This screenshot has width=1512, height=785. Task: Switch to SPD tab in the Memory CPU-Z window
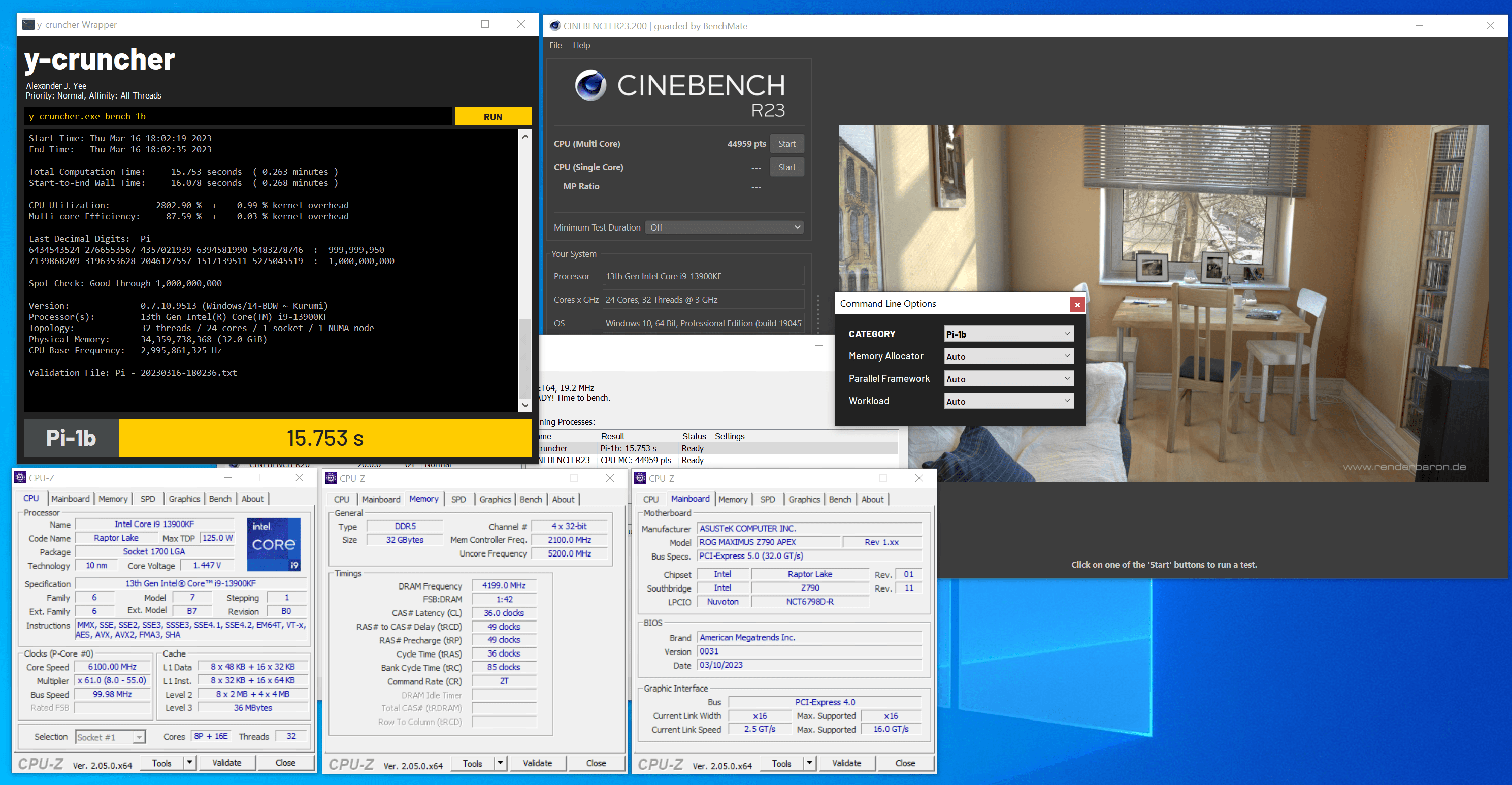[458, 499]
